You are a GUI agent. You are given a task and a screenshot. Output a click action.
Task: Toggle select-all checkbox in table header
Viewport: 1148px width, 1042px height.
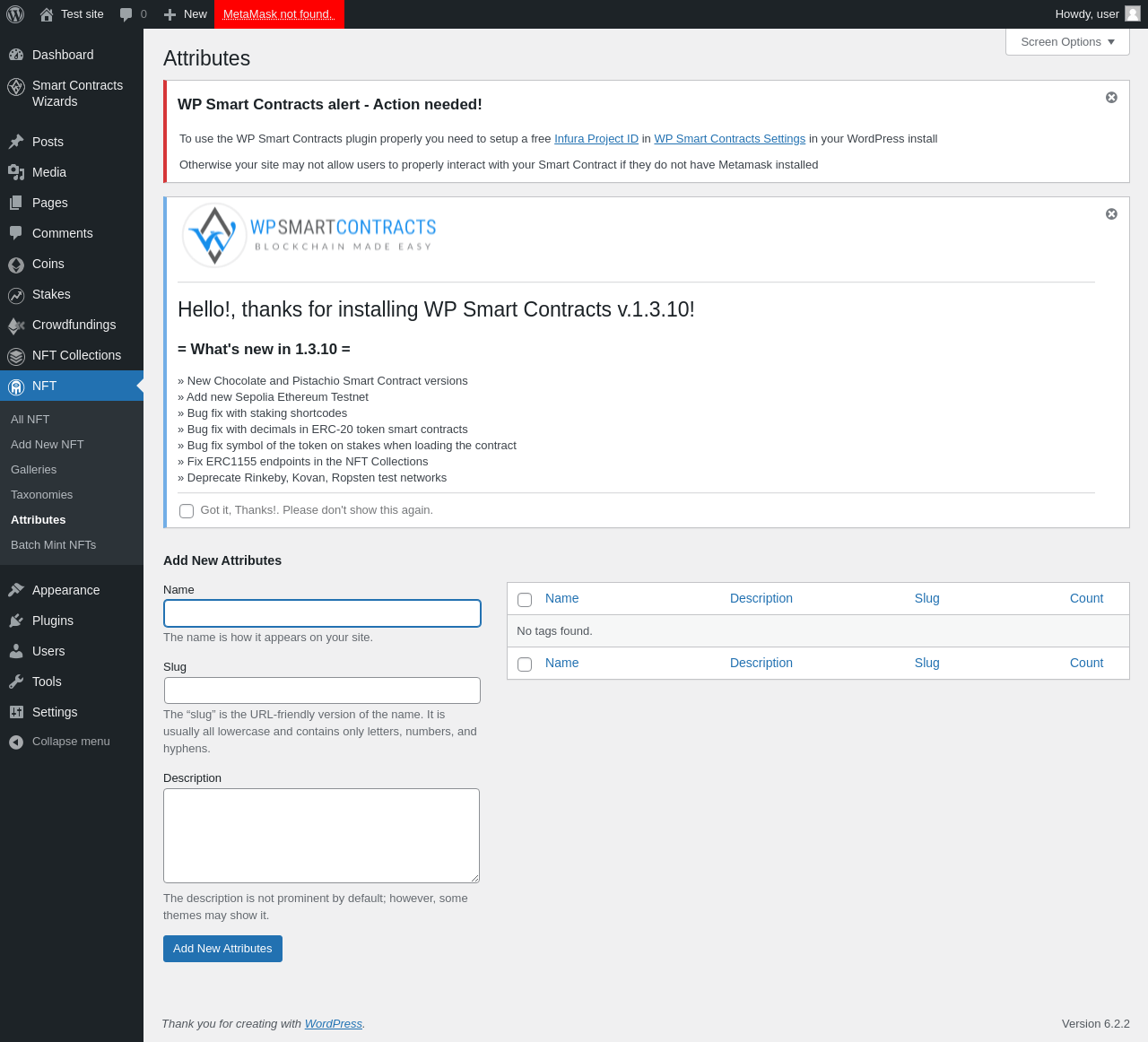coord(525,600)
